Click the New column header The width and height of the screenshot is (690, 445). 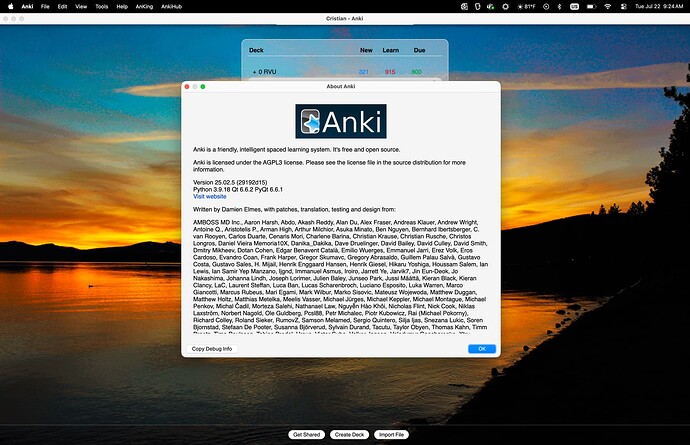point(366,50)
